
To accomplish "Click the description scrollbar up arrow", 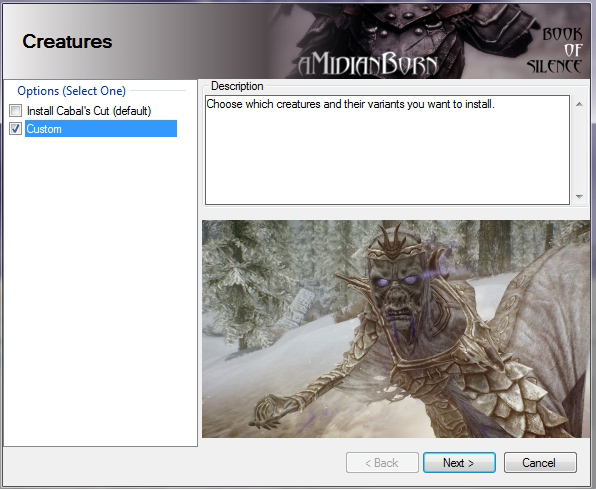I will click(579, 104).
